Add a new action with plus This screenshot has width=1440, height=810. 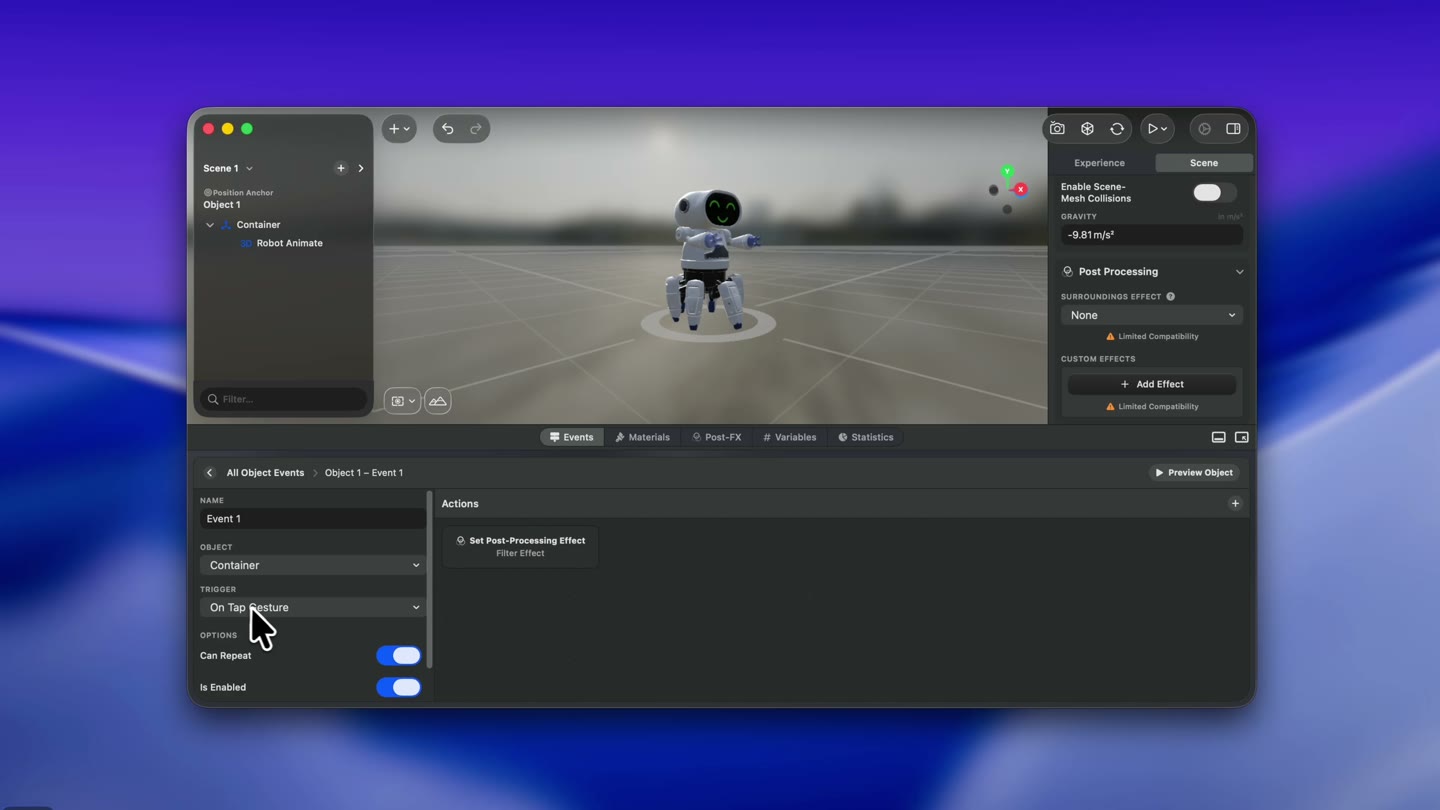click(x=1235, y=504)
